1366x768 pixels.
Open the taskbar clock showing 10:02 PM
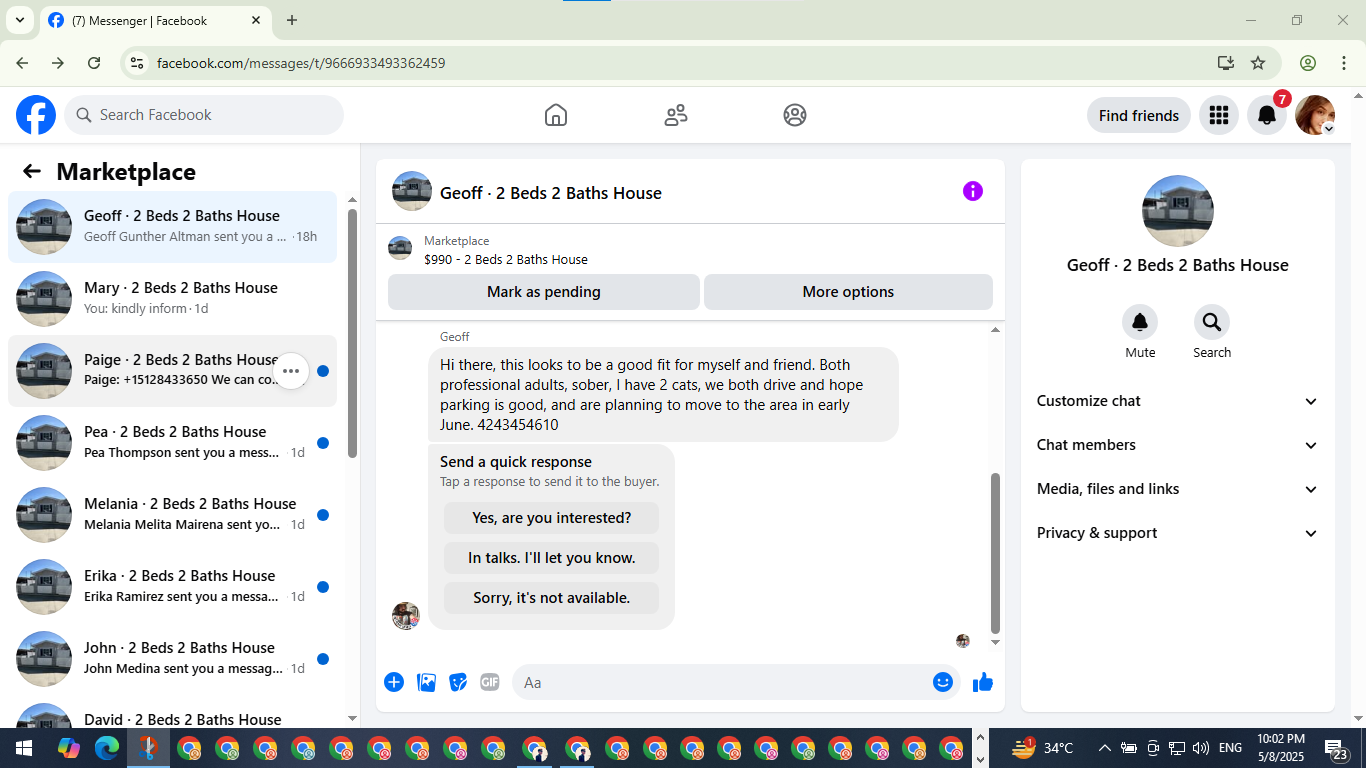pos(1280,748)
